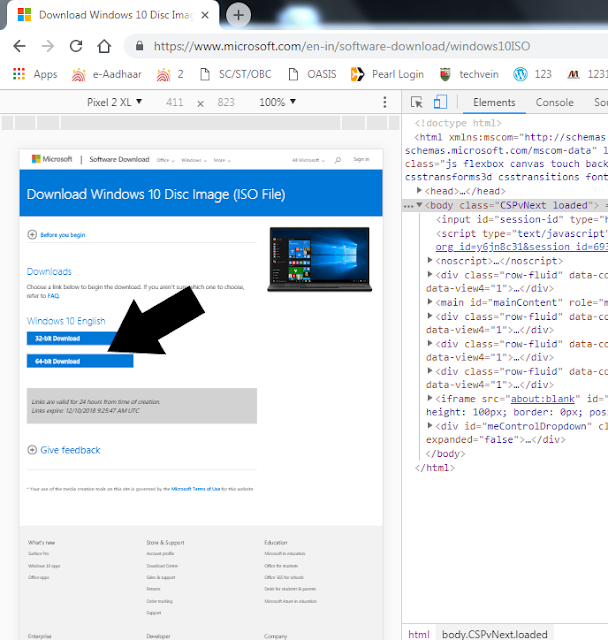Image resolution: width=608 pixels, height=640 pixels.
Task: Click the Microsoft logo
Action: pyautogui.click(x=52, y=159)
